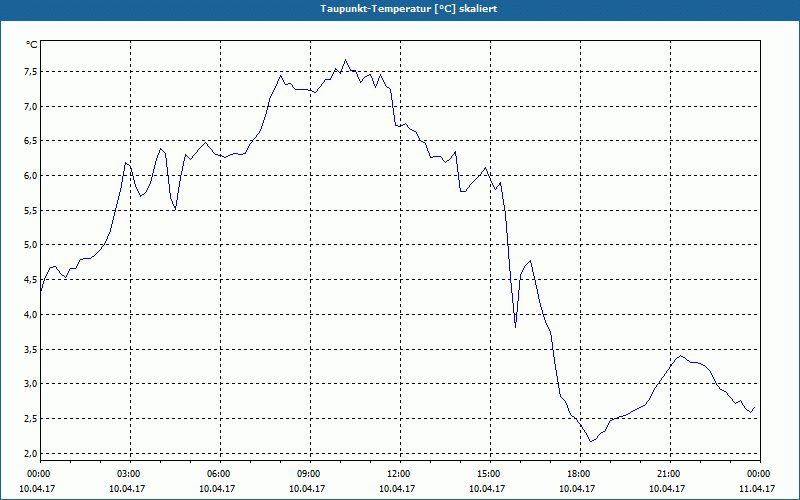800x500 pixels.
Task: Click the 6,0 y-axis value
Action: point(32,176)
